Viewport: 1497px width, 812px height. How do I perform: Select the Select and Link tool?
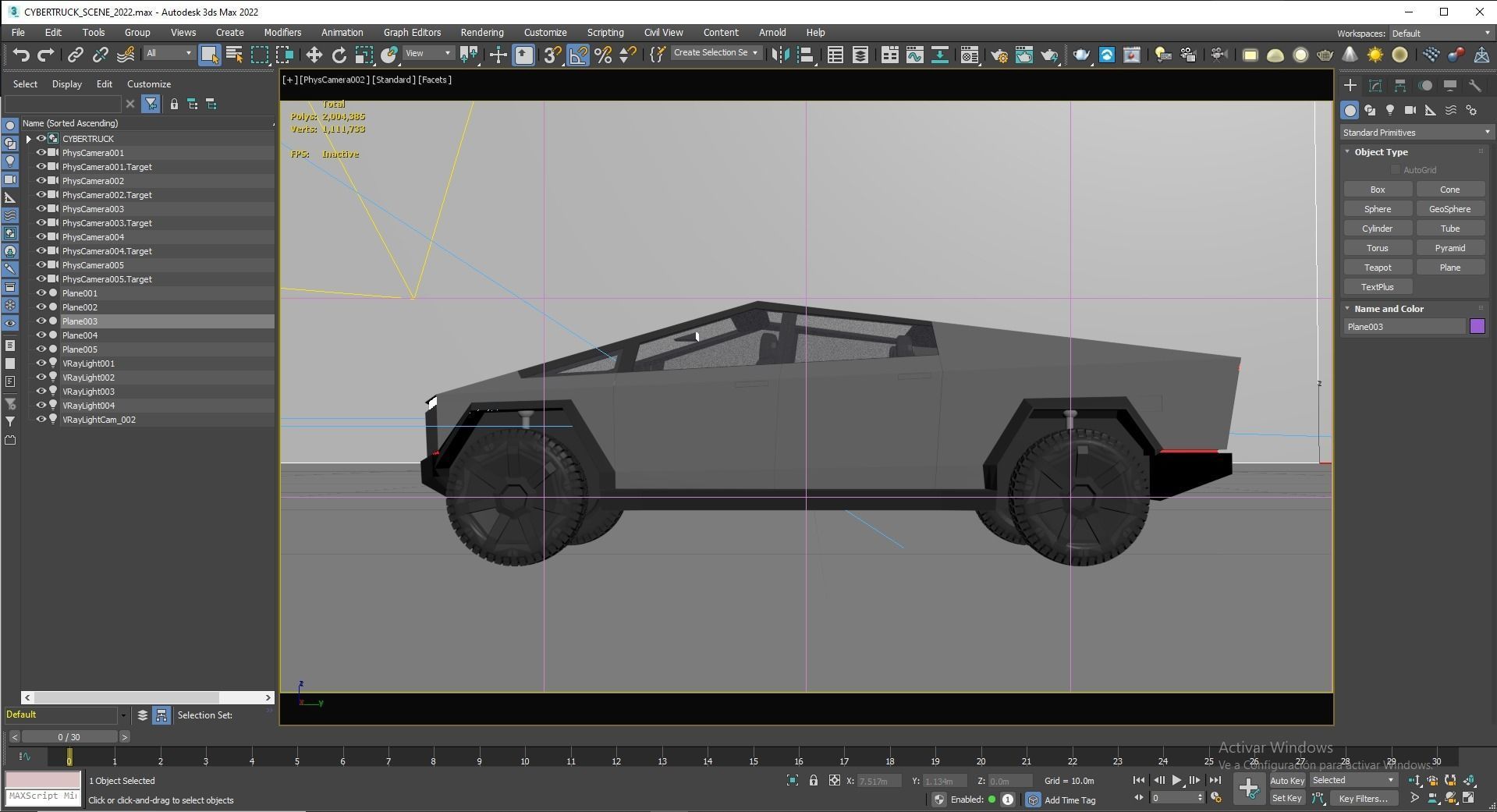point(76,55)
